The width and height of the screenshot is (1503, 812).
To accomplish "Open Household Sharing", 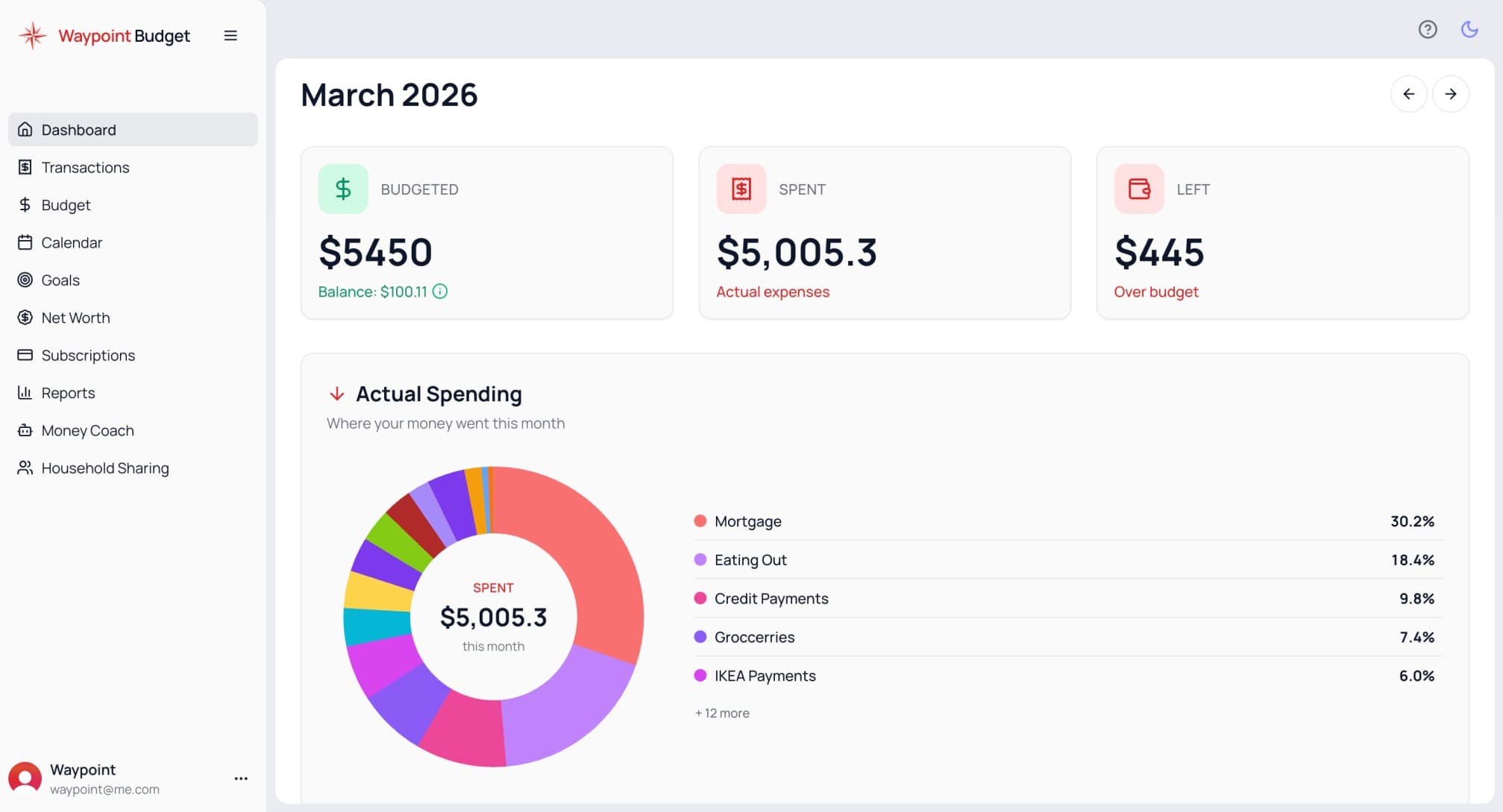I will (105, 468).
